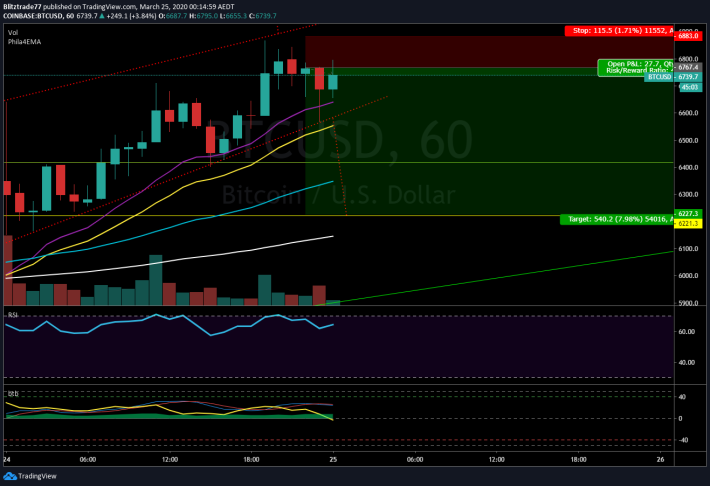Click the 6883.0 stop price tag

point(688,36)
